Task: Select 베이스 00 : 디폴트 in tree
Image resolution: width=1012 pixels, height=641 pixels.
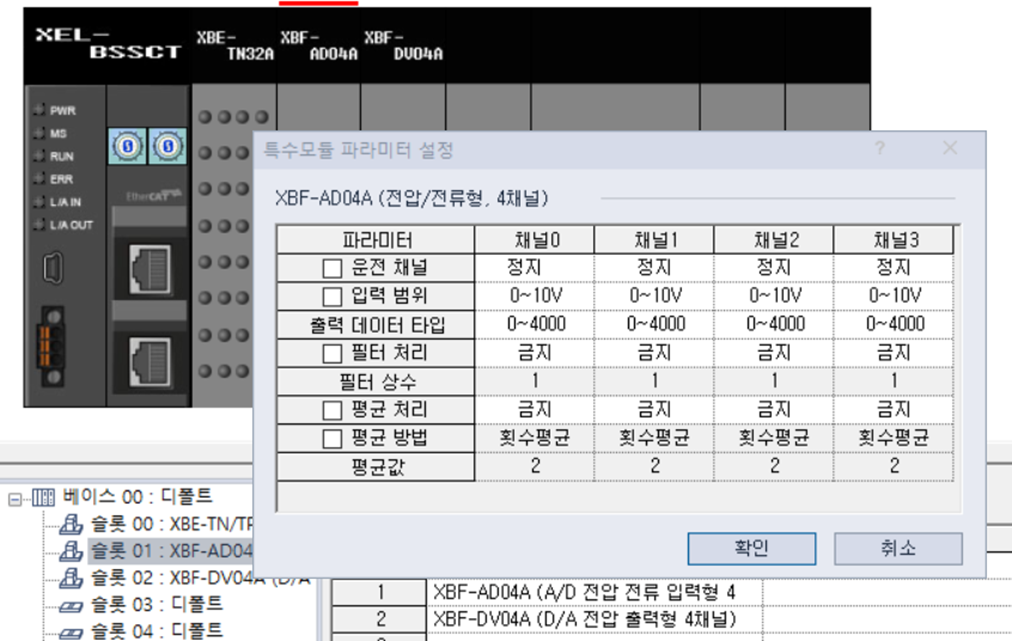Action: point(137,496)
